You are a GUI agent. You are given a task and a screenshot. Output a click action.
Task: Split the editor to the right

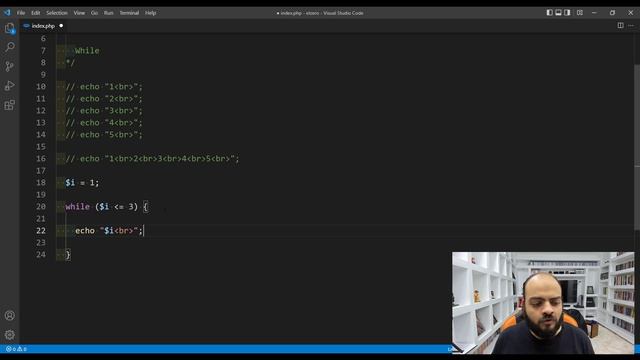620,25
